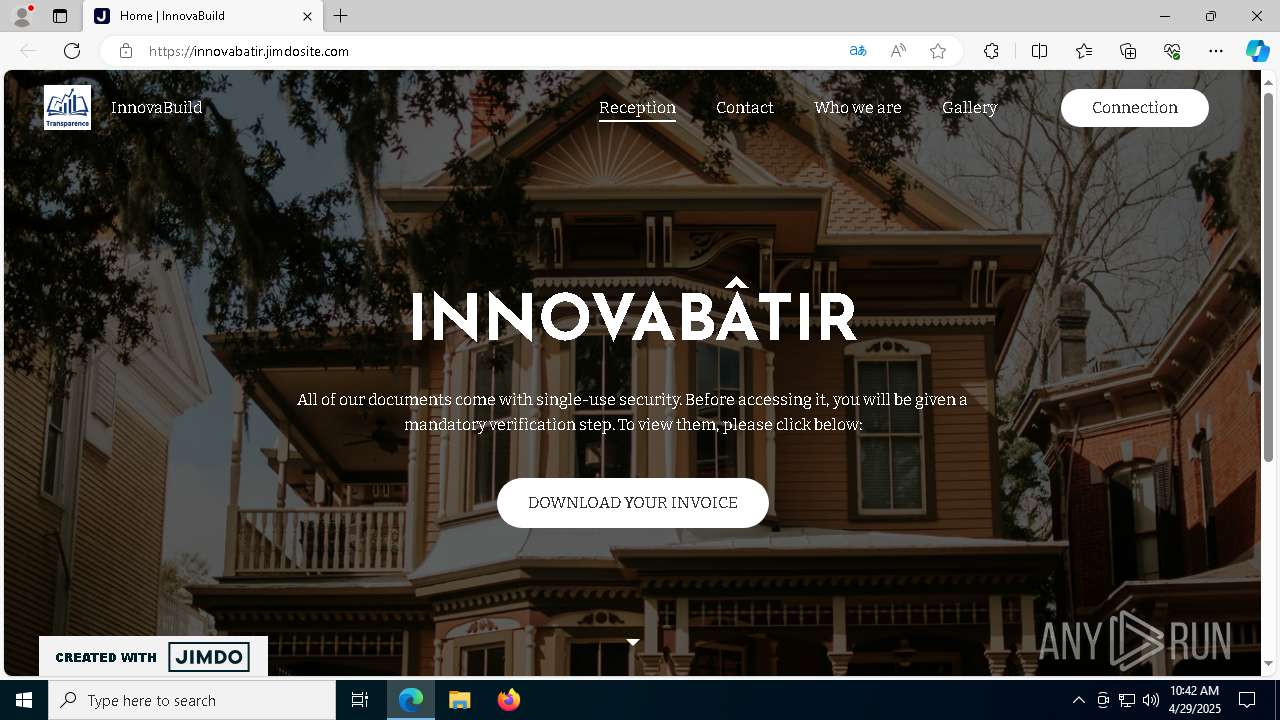View site information via the lock icon
Screen dimensions: 1280x720
tap(126, 51)
